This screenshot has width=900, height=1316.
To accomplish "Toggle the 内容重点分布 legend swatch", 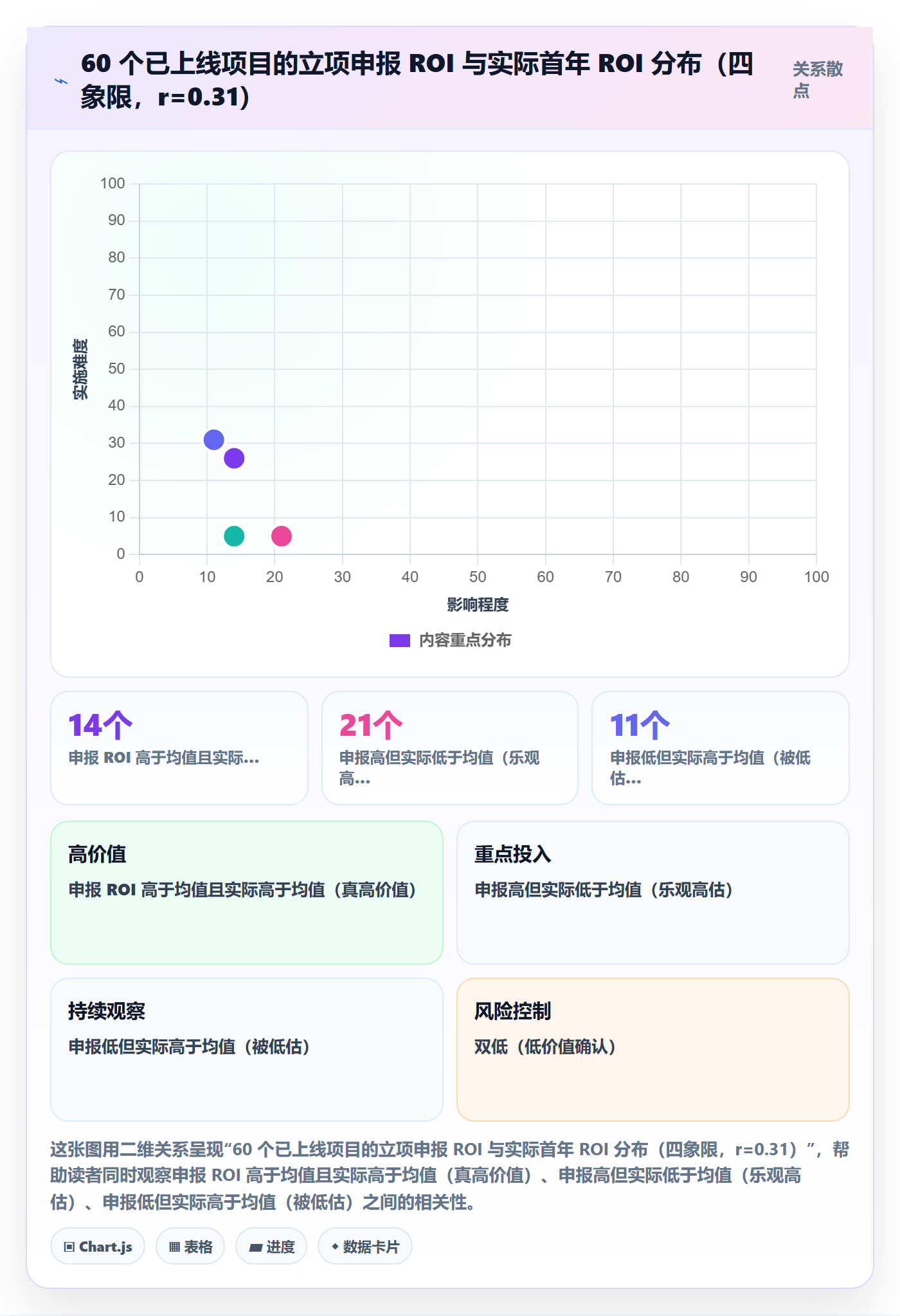I will (400, 641).
